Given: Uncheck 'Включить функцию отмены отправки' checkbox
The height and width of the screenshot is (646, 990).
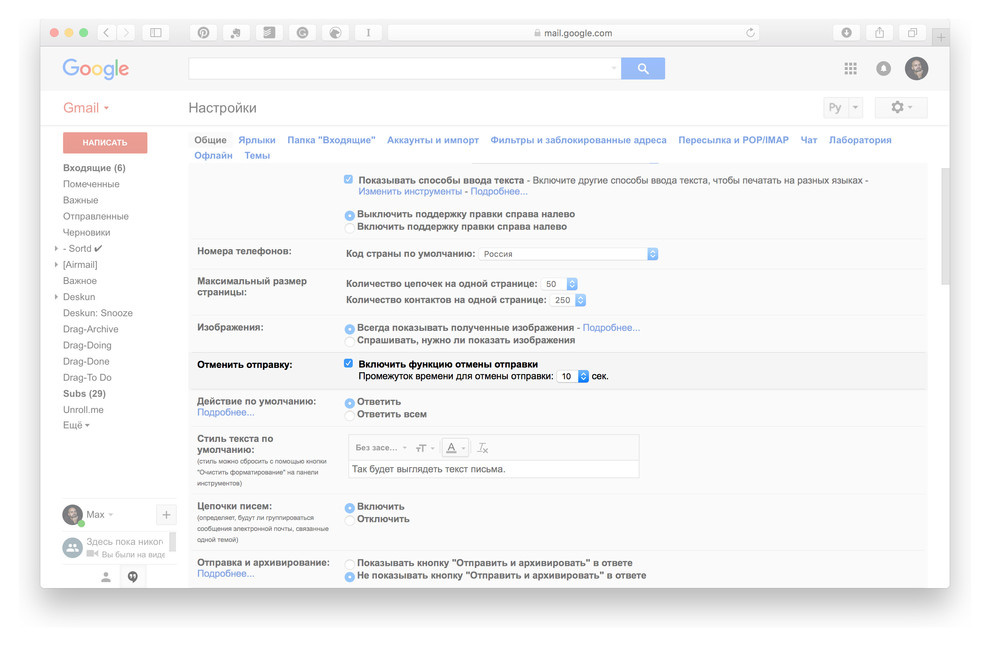Looking at the screenshot, I should pyautogui.click(x=348, y=364).
